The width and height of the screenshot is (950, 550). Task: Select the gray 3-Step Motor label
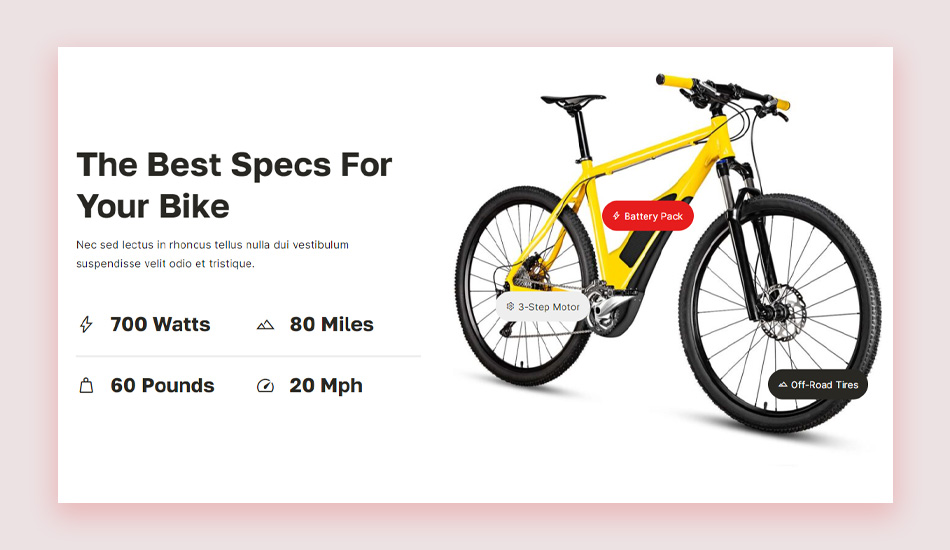543,306
